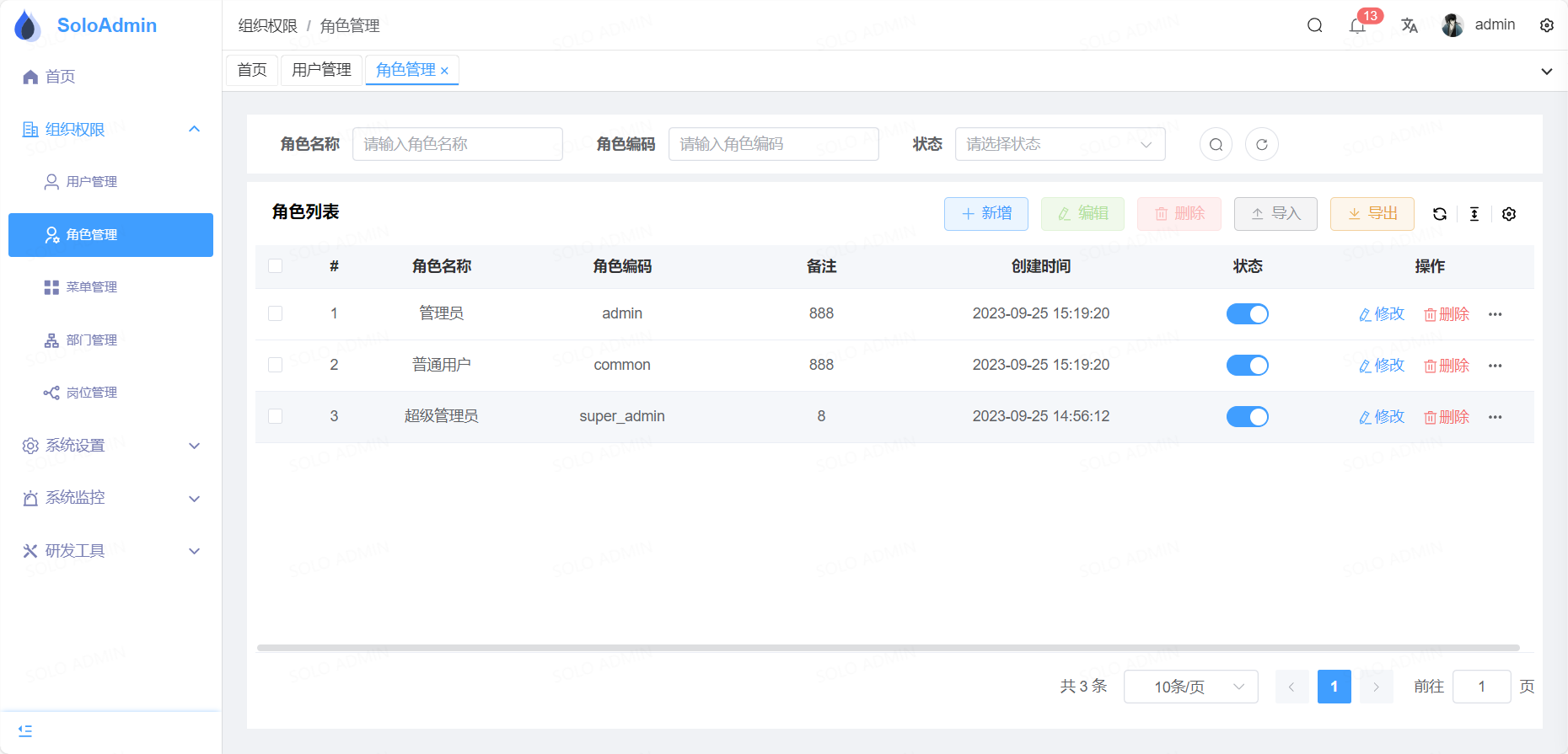Screen dimensions: 1568x754
Task: Click the round reset button in filter bar
Action: 1262,144
